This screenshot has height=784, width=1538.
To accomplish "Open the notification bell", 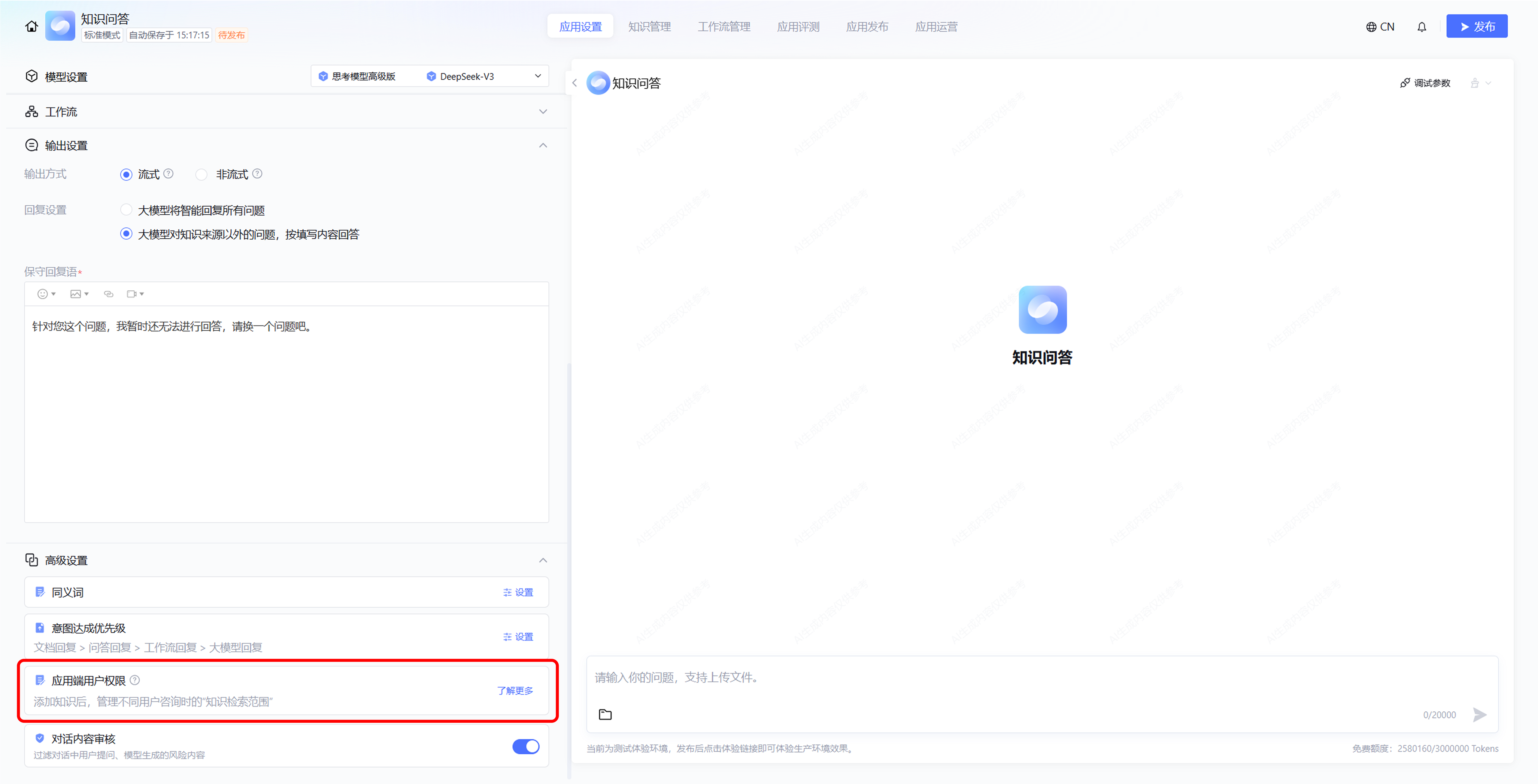I will coord(1421,27).
